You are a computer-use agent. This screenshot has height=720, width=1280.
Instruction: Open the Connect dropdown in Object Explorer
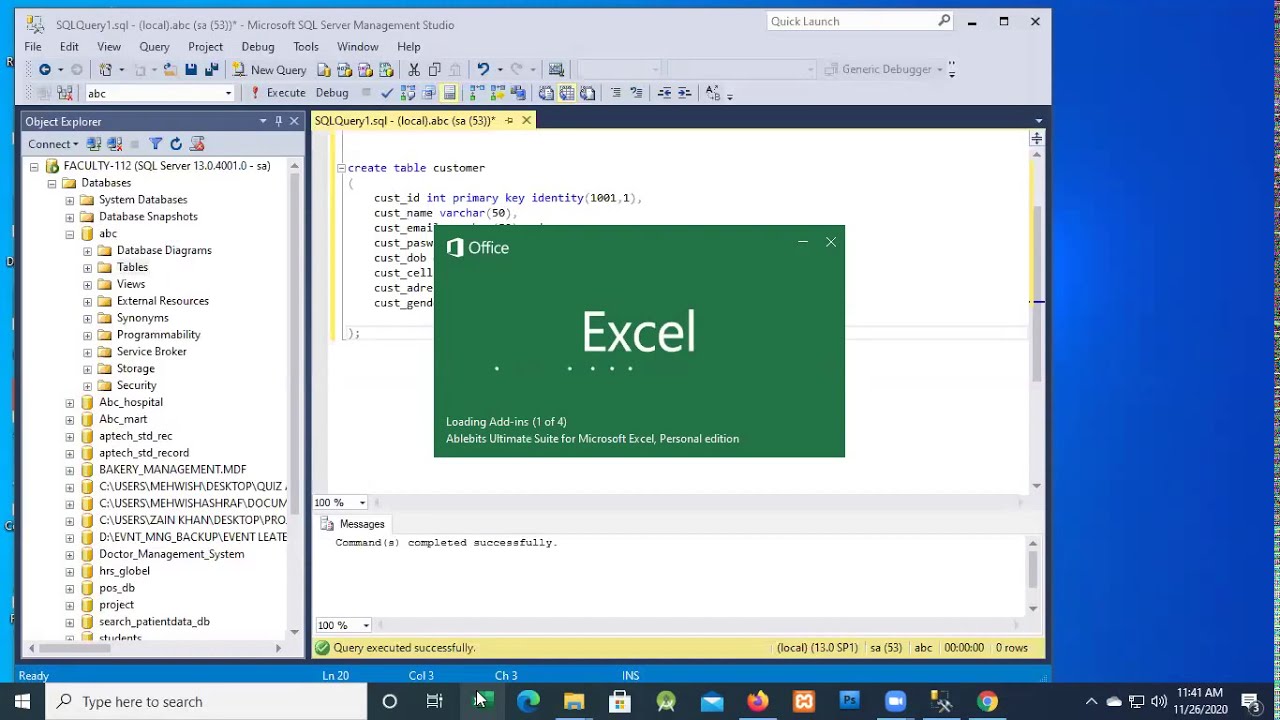coord(53,144)
